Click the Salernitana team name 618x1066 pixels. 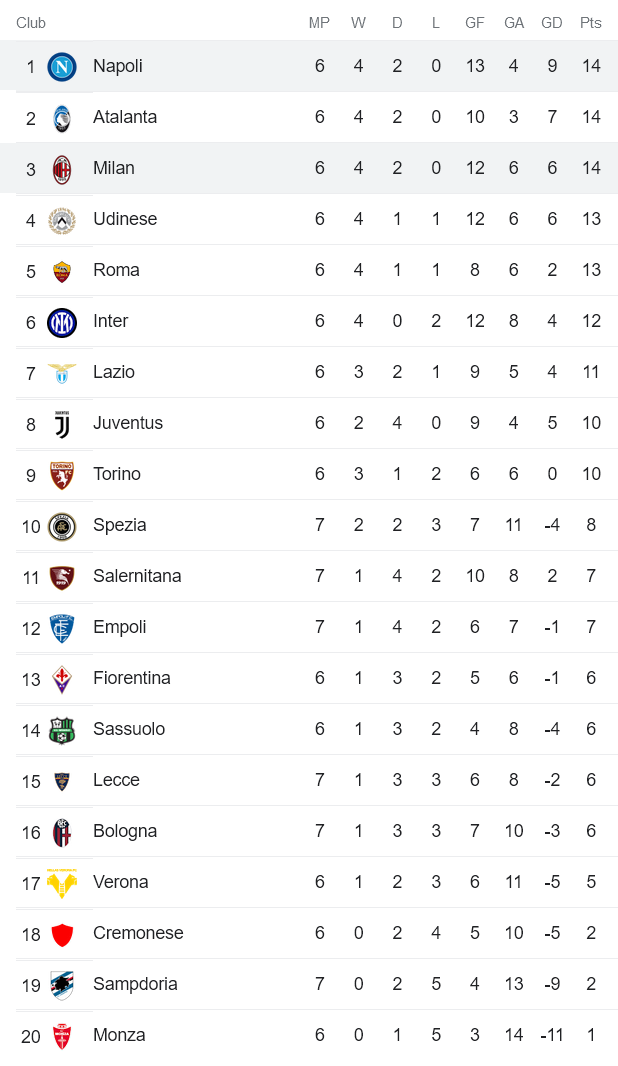click(x=137, y=576)
